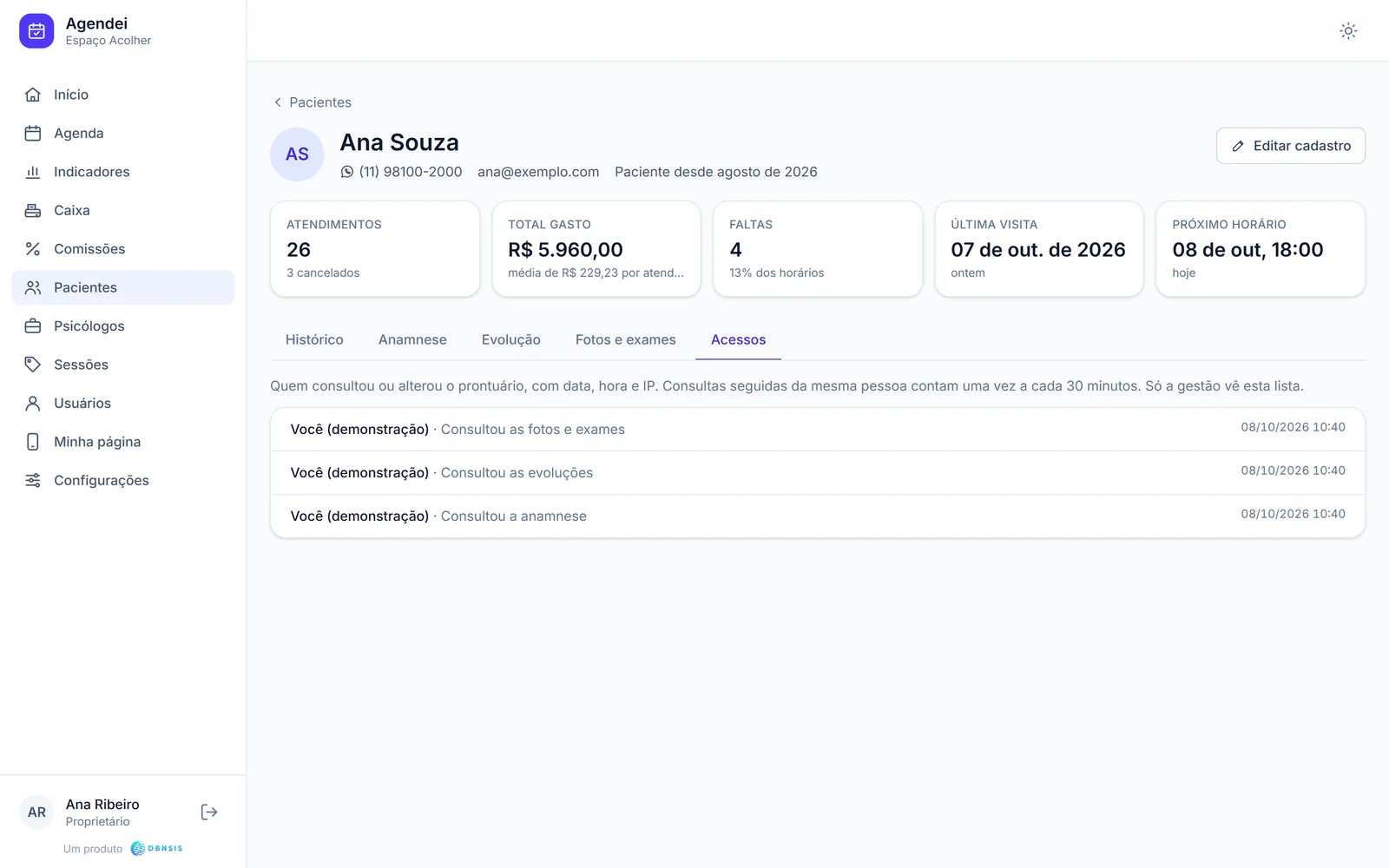Viewport: 1389px width, 868px height.
Task: Click the logout icon beside Ana Ribeiro
Action: point(209,812)
